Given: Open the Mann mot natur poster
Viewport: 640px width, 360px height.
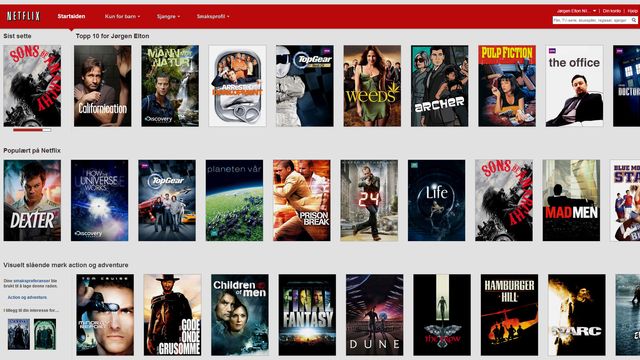Looking at the screenshot, I should (170, 86).
